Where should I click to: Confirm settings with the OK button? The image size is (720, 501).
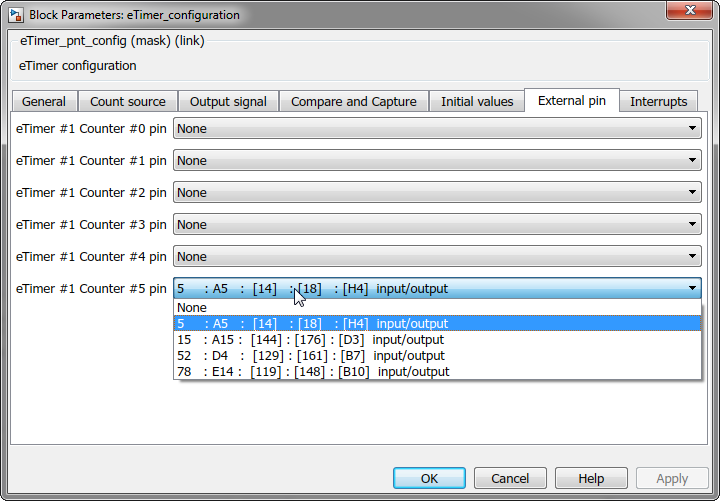pos(429,478)
